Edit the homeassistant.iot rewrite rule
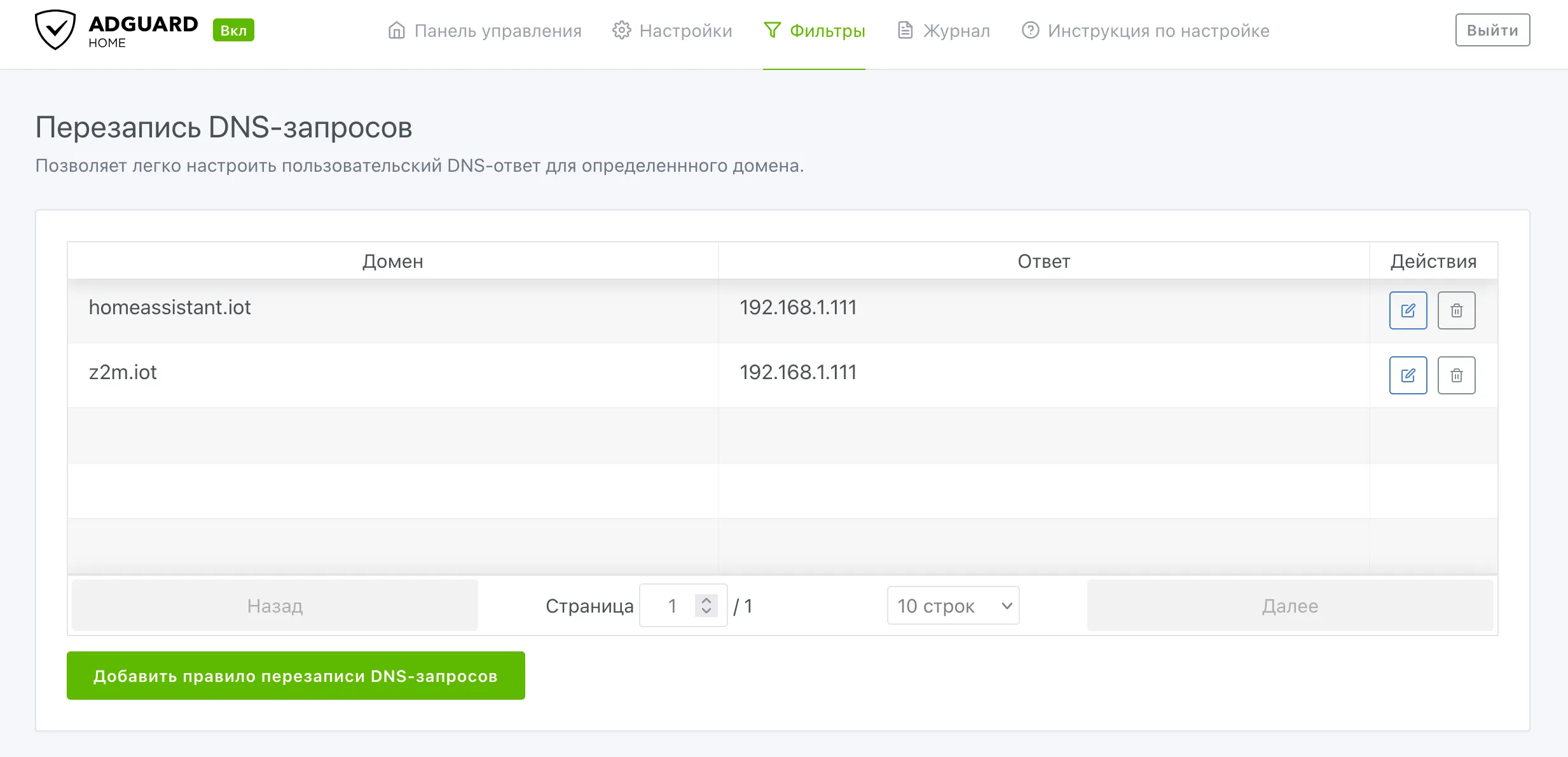Image resolution: width=1568 pixels, height=757 pixels. [1408, 310]
